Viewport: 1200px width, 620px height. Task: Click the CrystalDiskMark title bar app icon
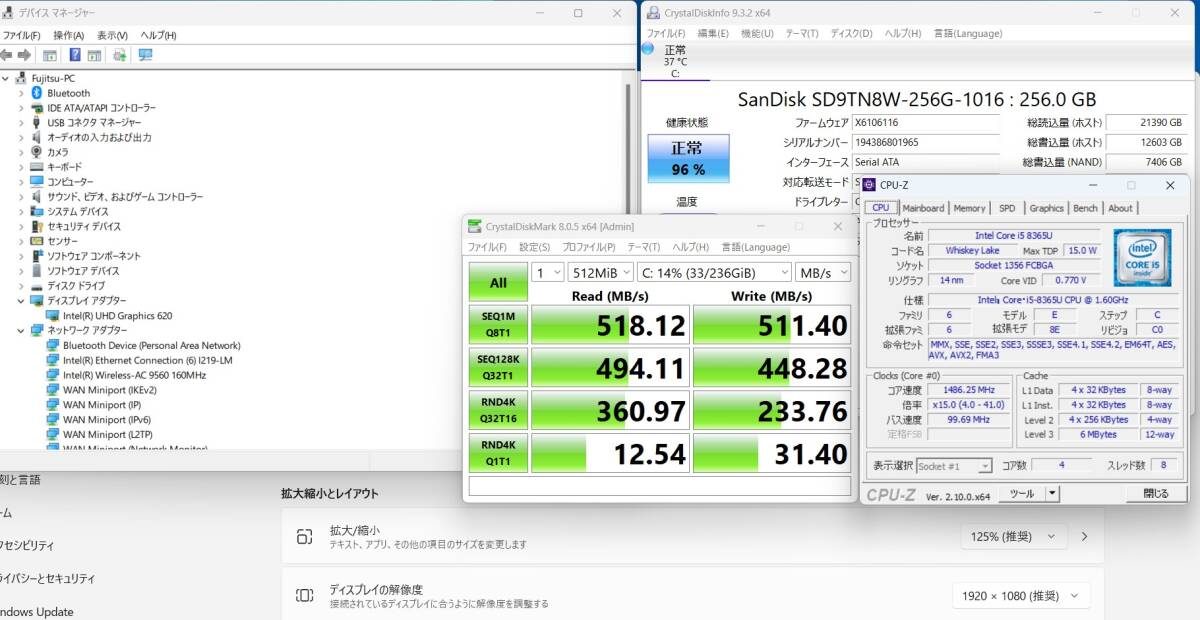[x=475, y=226]
